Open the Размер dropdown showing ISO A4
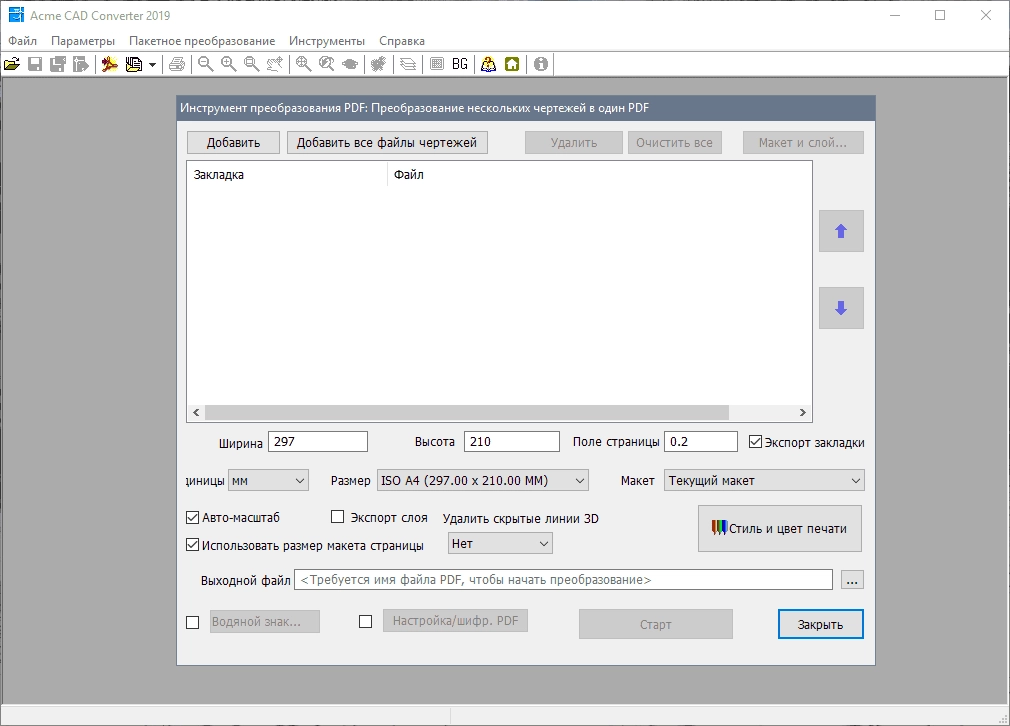Image resolution: width=1010 pixels, height=726 pixels. 482,481
